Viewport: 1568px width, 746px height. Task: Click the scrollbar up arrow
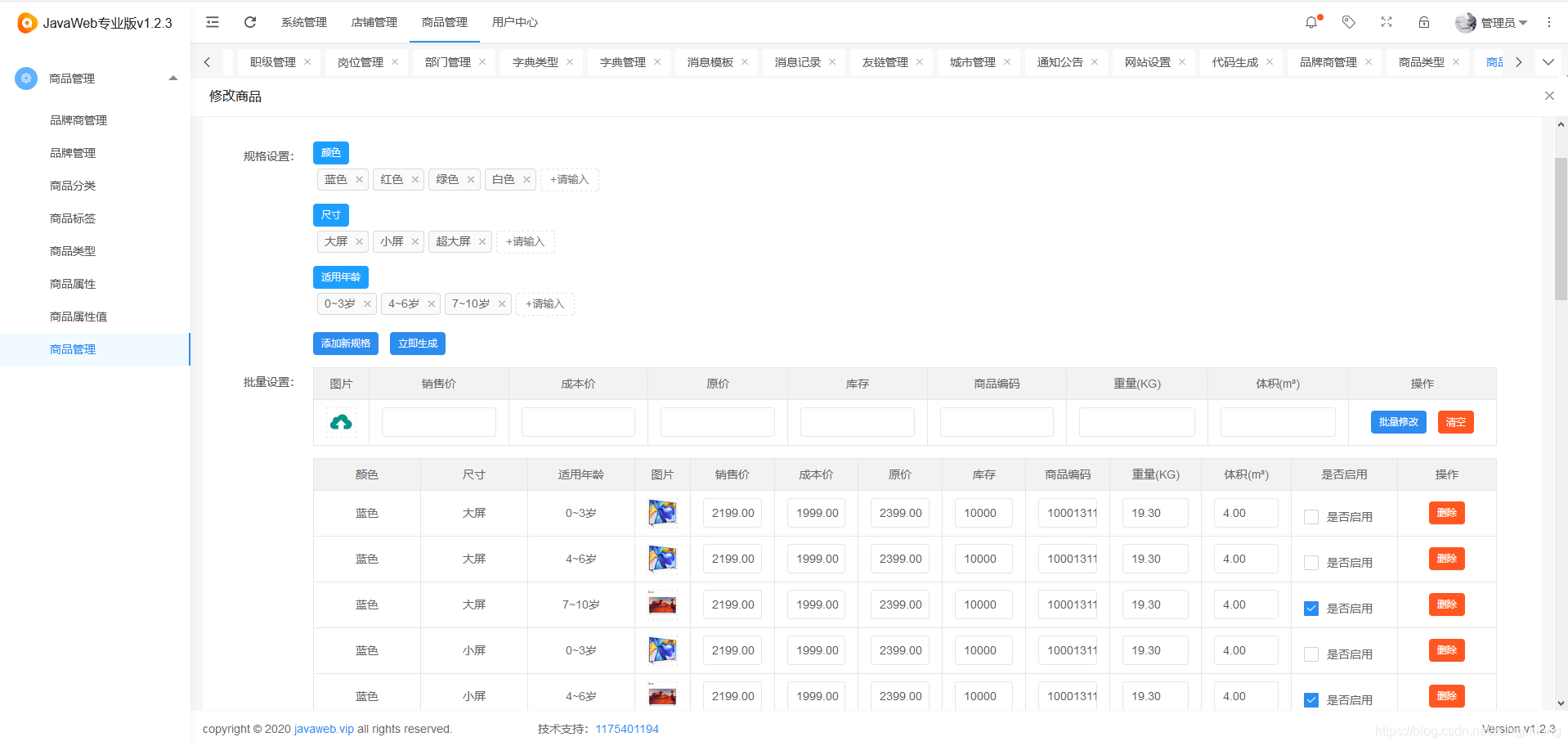click(1561, 124)
